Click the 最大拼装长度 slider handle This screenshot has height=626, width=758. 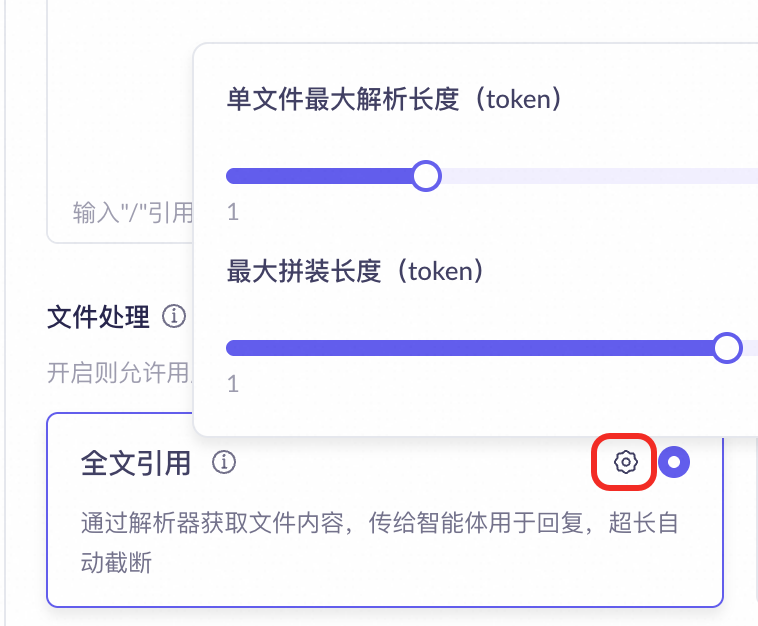tap(727, 348)
